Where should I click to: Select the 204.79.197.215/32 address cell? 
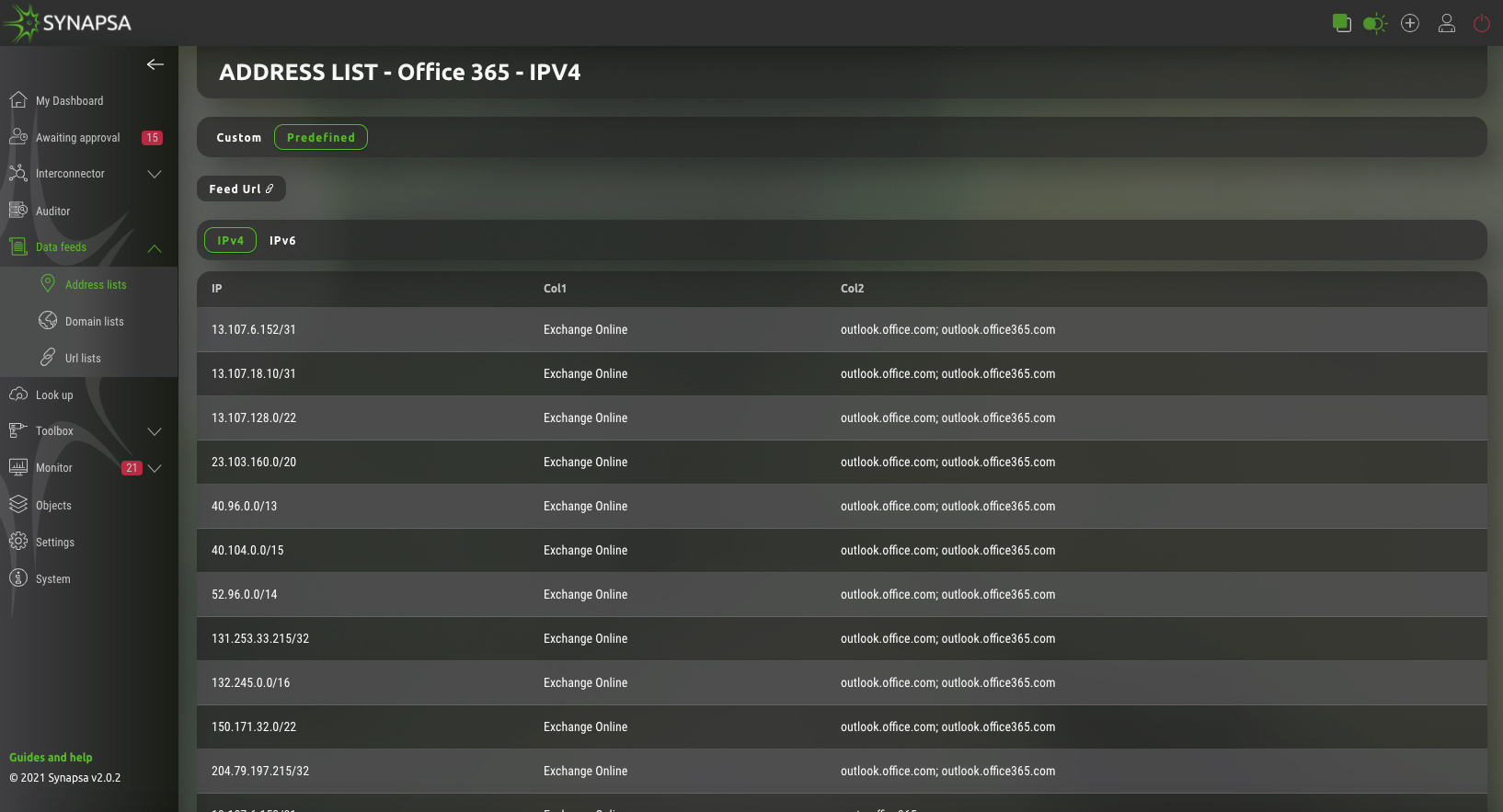pyautogui.click(x=260, y=772)
